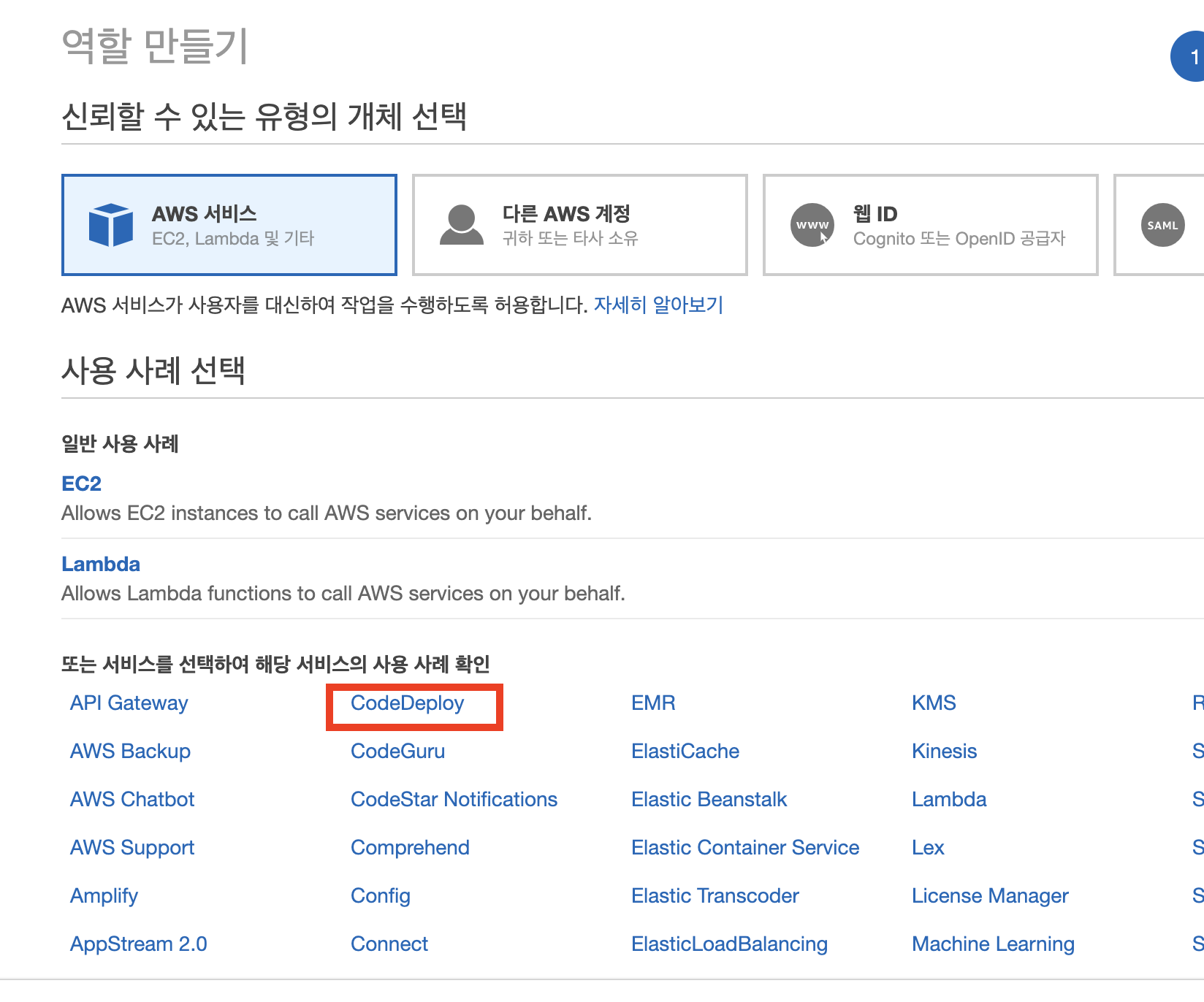
Task: Click the 다른 AWS 계정 person icon
Action: click(x=462, y=225)
